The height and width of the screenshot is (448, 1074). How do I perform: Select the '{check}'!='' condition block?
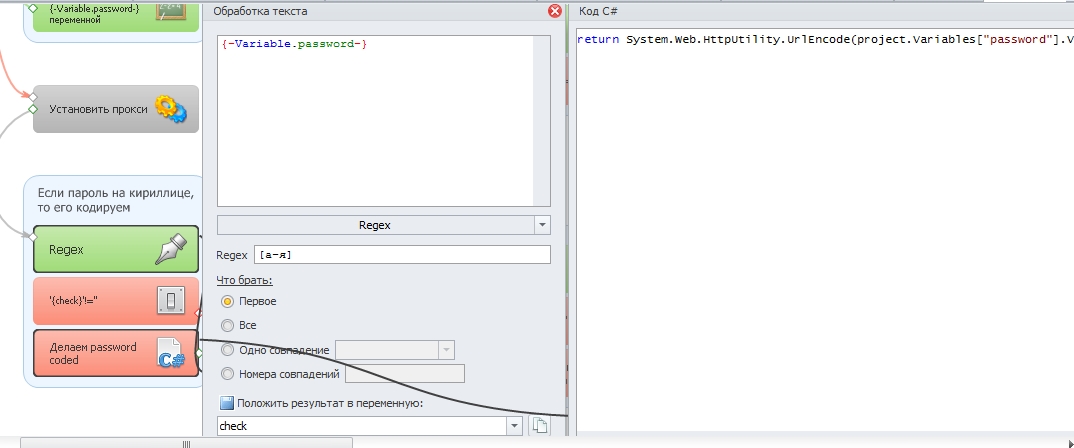pyautogui.click(x=116, y=301)
